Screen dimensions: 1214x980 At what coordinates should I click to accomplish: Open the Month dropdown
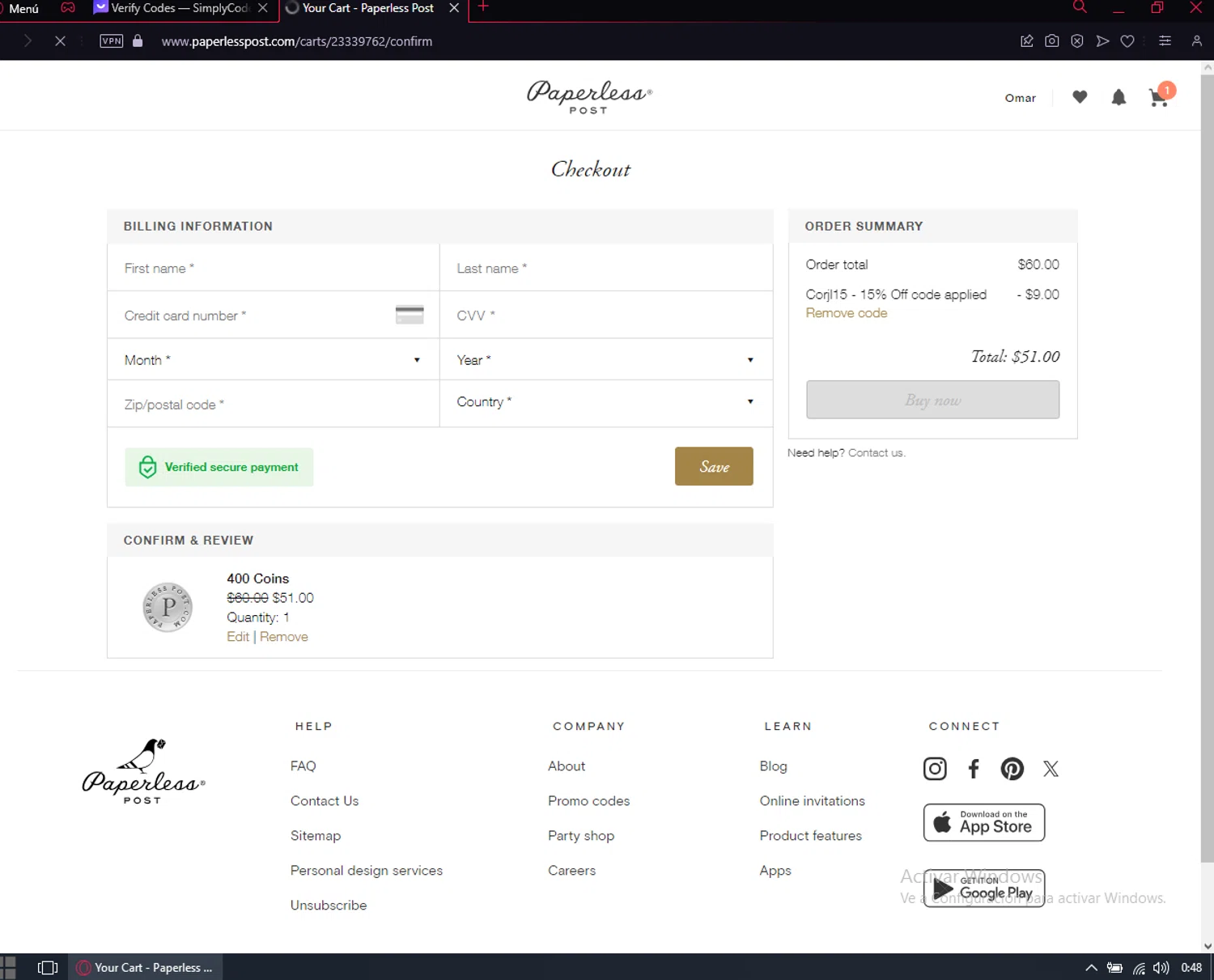point(274,360)
